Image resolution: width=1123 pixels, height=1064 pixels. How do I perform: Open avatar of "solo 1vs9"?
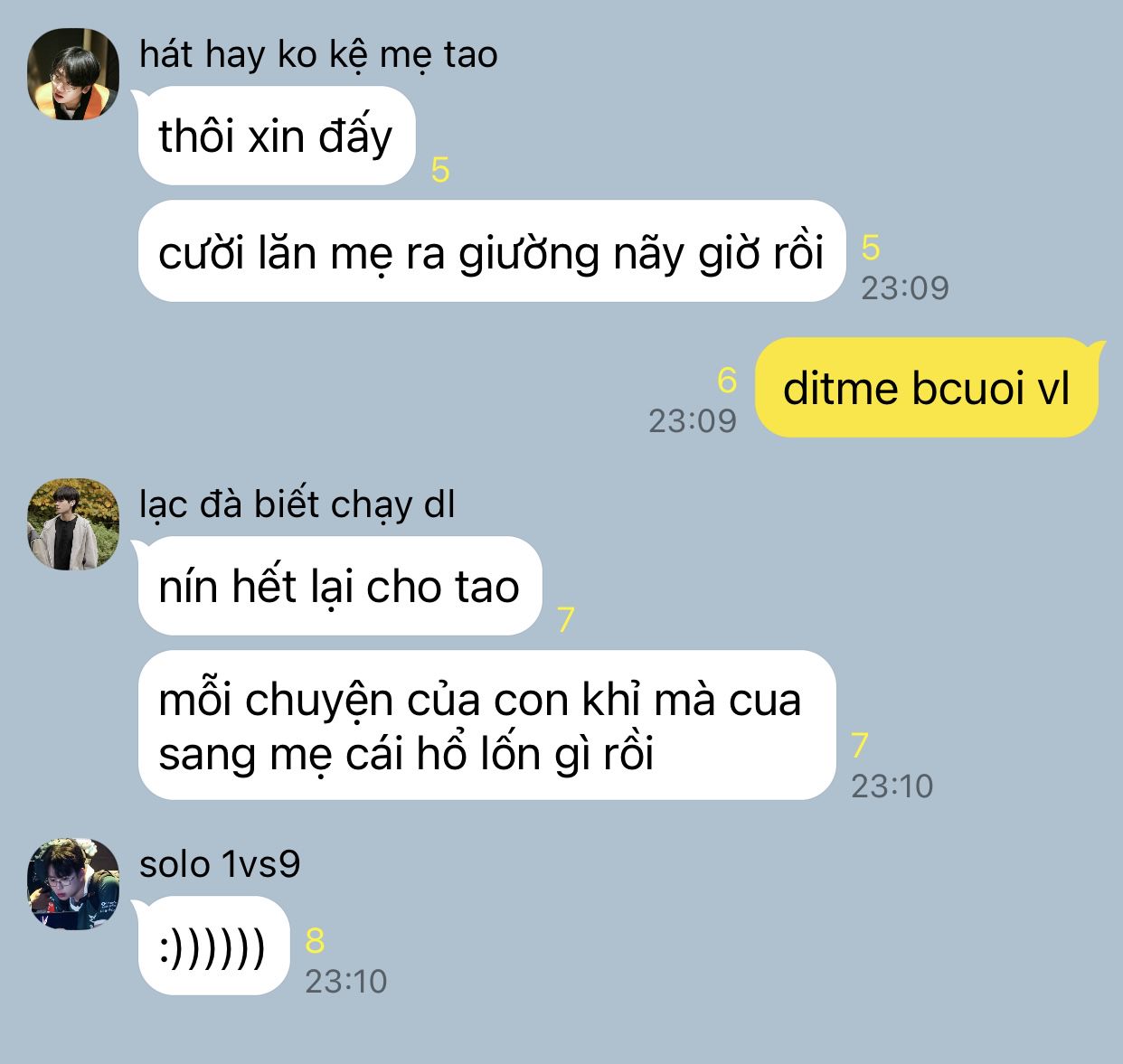coord(73,883)
